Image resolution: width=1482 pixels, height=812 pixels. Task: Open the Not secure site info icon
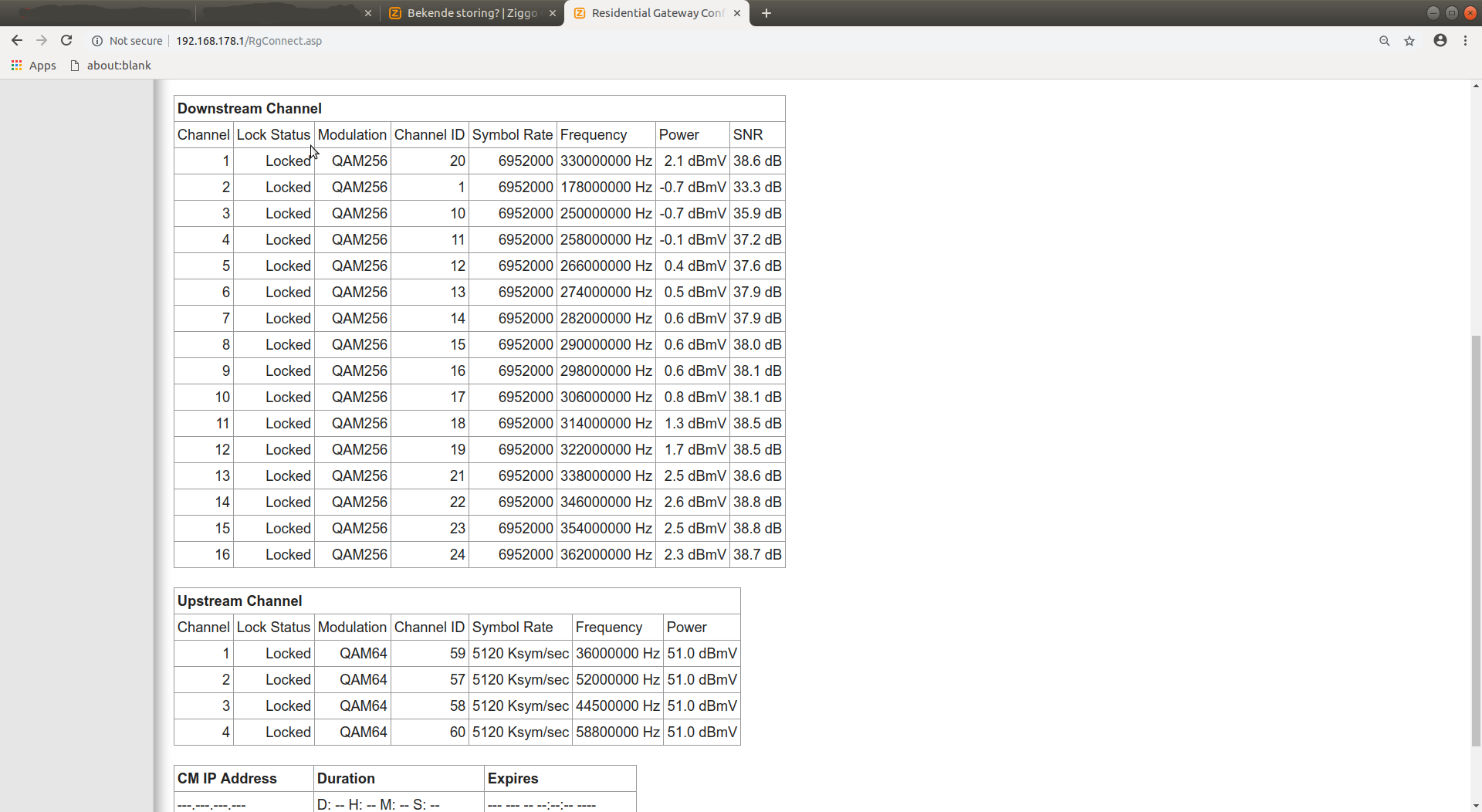tap(97, 41)
